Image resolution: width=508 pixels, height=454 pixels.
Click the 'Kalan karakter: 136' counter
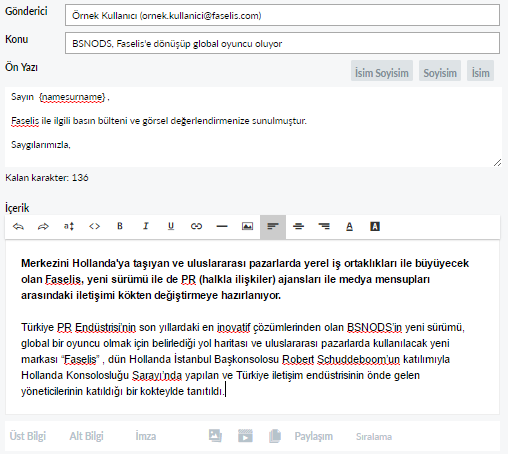[47, 178]
